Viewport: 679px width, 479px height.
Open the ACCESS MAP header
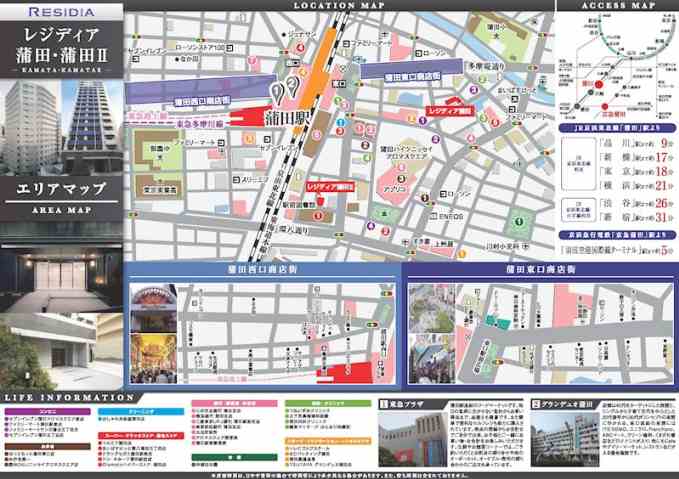[617, 6]
